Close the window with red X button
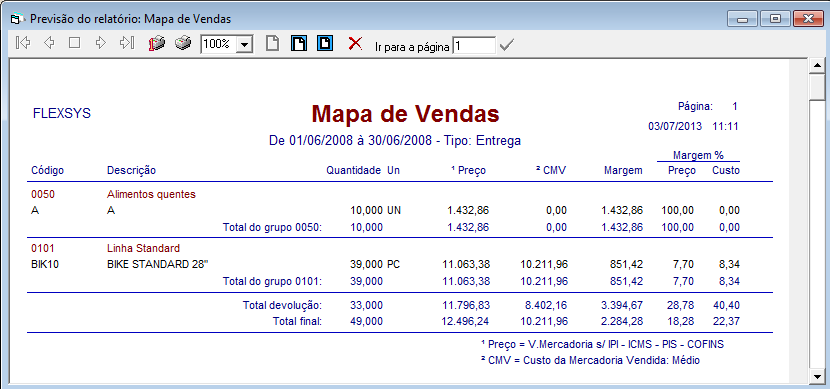The image size is (830, 389). click(x=808, y=19)
